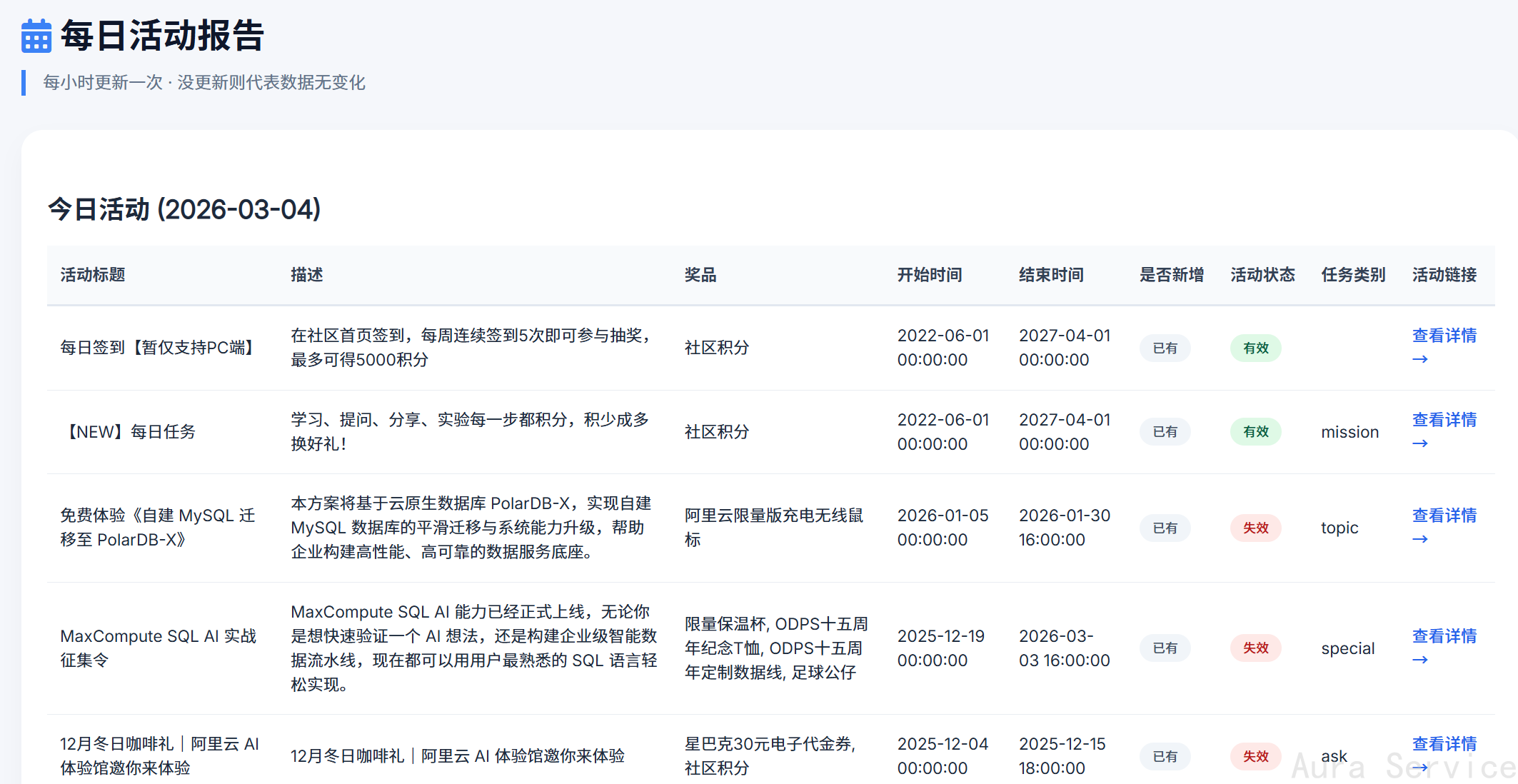Click prize cell 星巴克30元电子代金券, 社区积分
This screenshot has height=784, width=1518.
coord(770,756)
